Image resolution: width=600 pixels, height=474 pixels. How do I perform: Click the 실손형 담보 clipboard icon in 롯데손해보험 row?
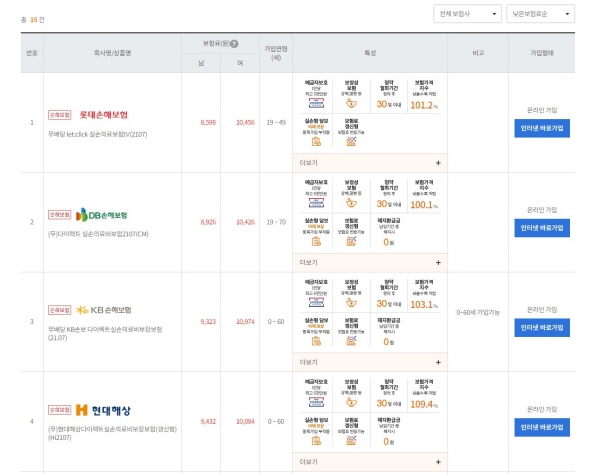316,142
